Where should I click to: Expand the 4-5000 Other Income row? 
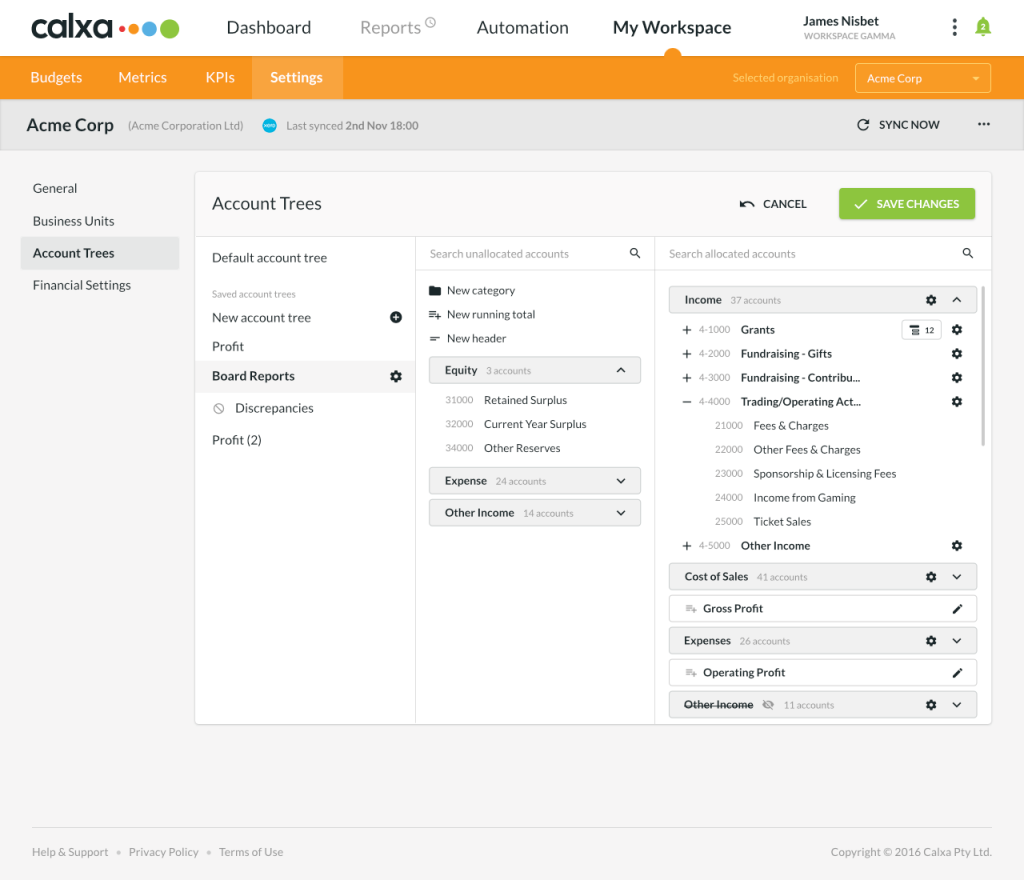coord(686,546)
